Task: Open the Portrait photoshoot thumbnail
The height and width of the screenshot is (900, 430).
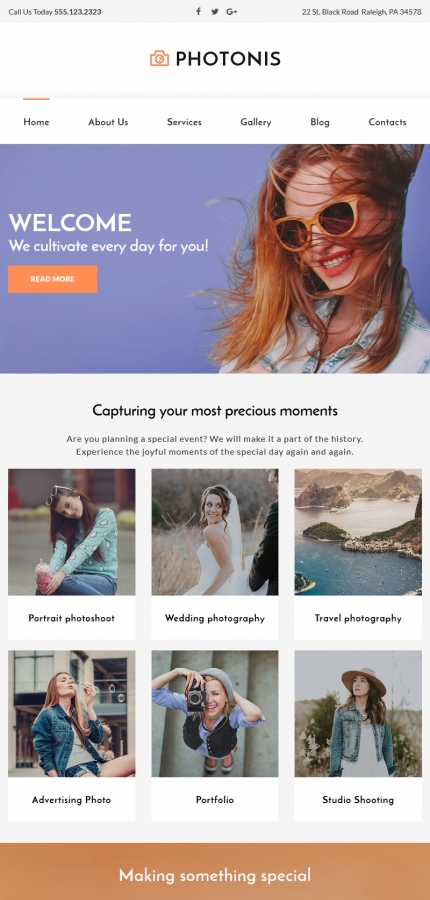Action: [x=72, y=532]
